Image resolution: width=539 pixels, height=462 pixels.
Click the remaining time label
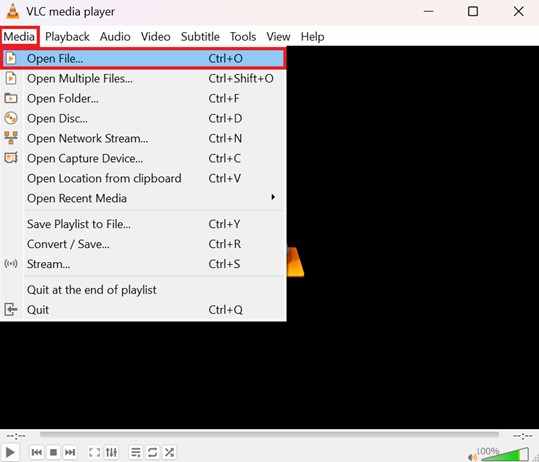pyautogui.click(x=522, y=436)
